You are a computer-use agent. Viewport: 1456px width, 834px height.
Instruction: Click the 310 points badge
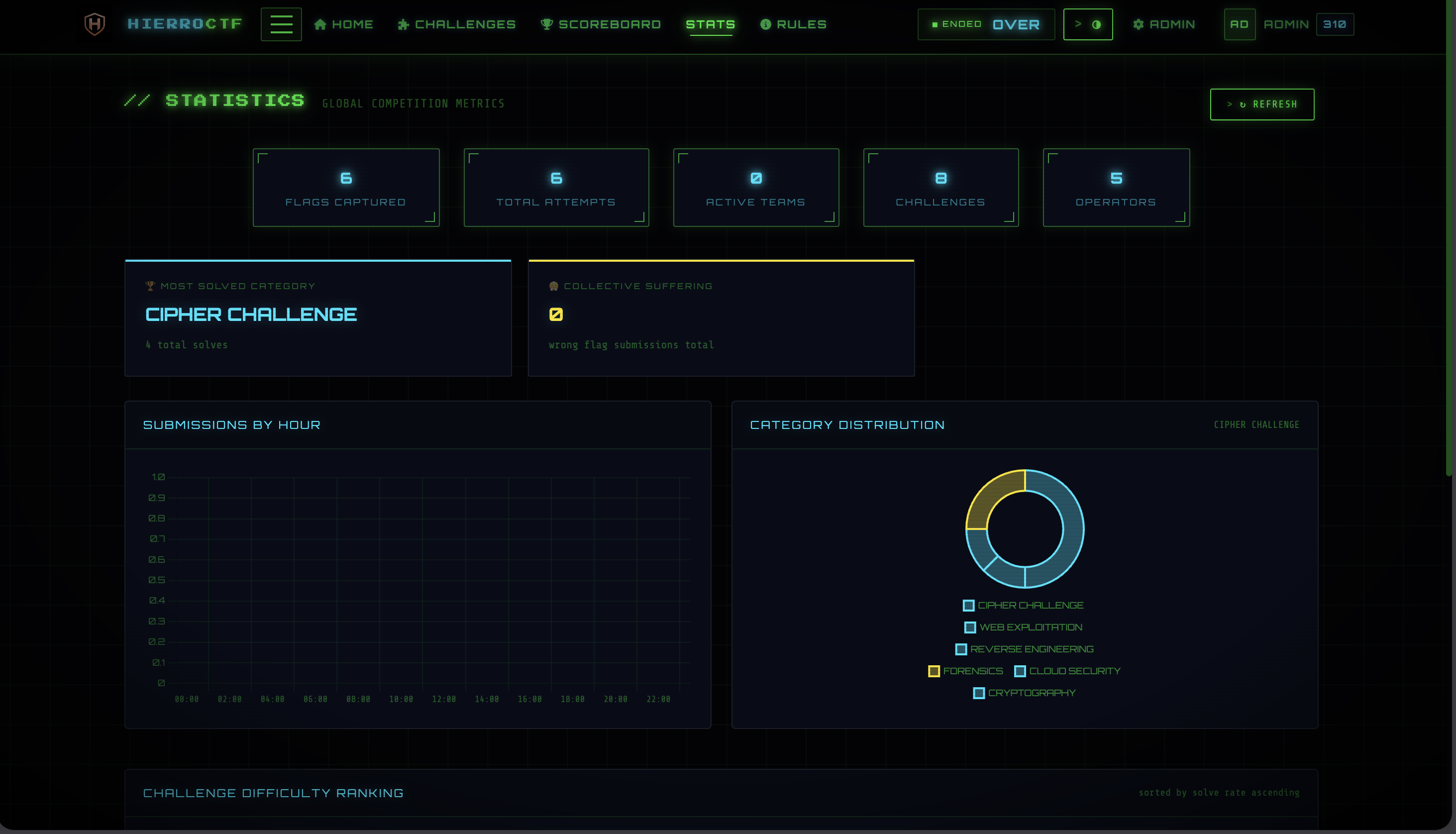1335,24
